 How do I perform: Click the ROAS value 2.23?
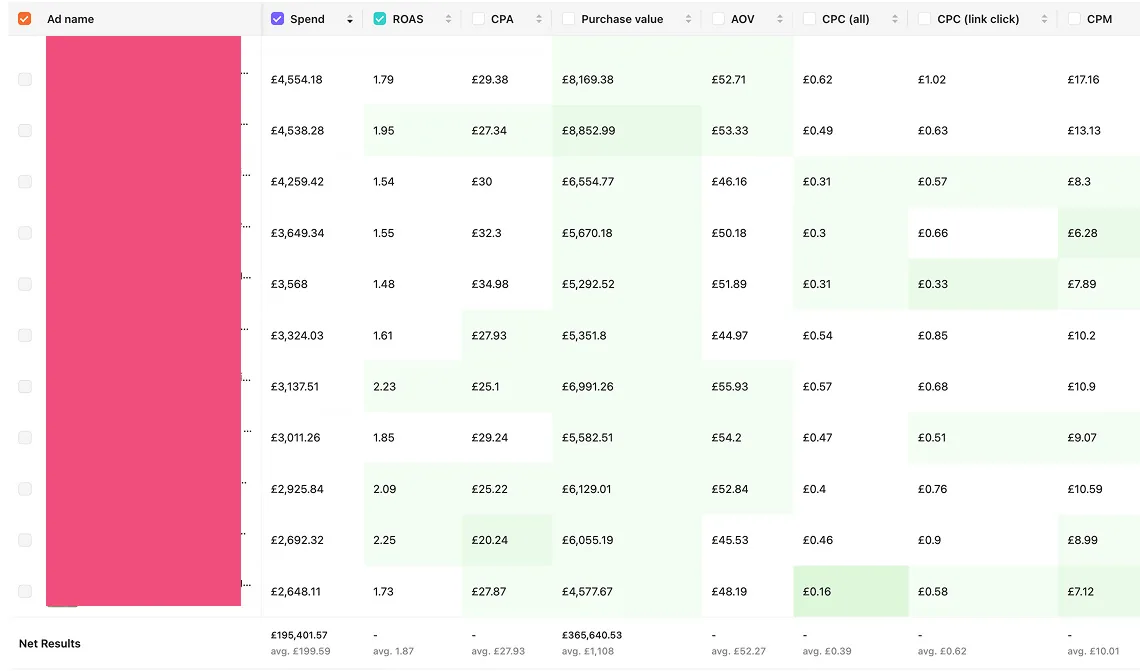tap(385, 387)
